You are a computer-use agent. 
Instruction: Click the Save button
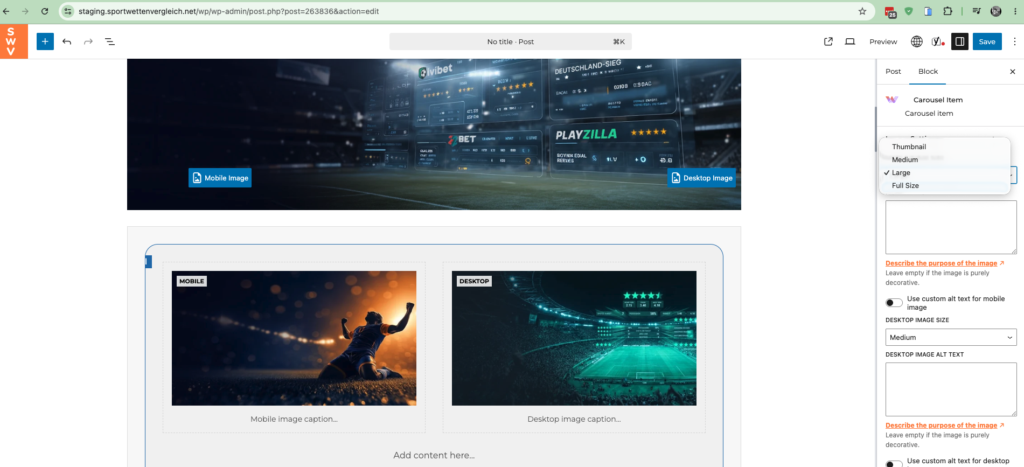point(987,42)
